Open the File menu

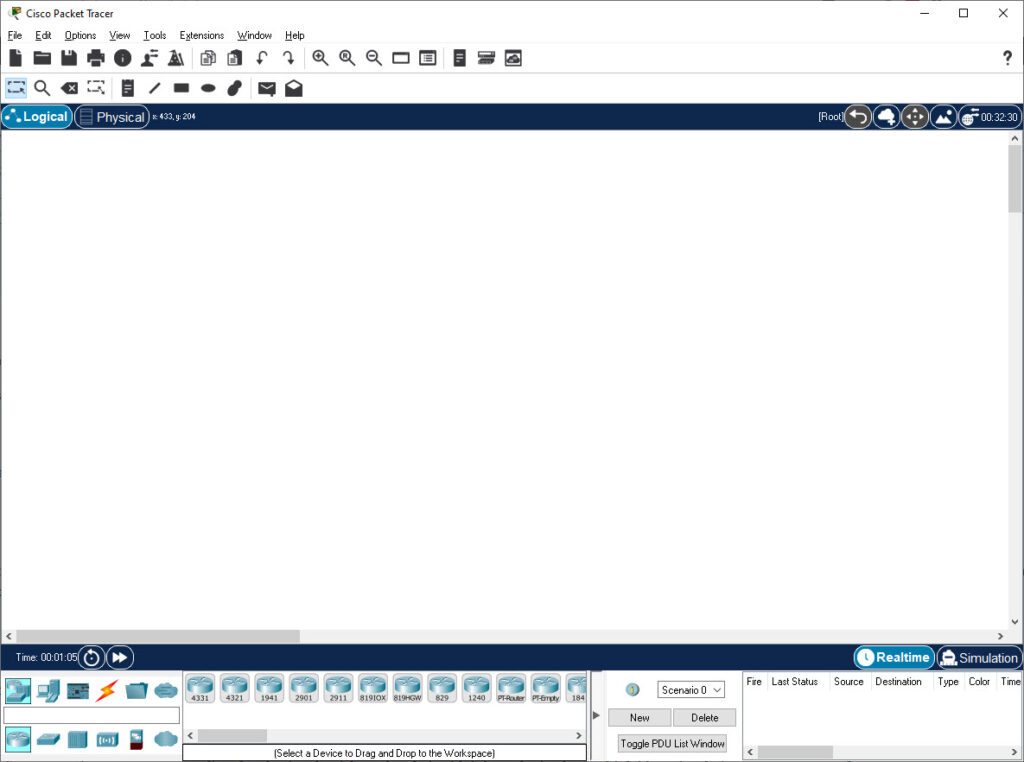pyautogui.click(x=15, y=35)
